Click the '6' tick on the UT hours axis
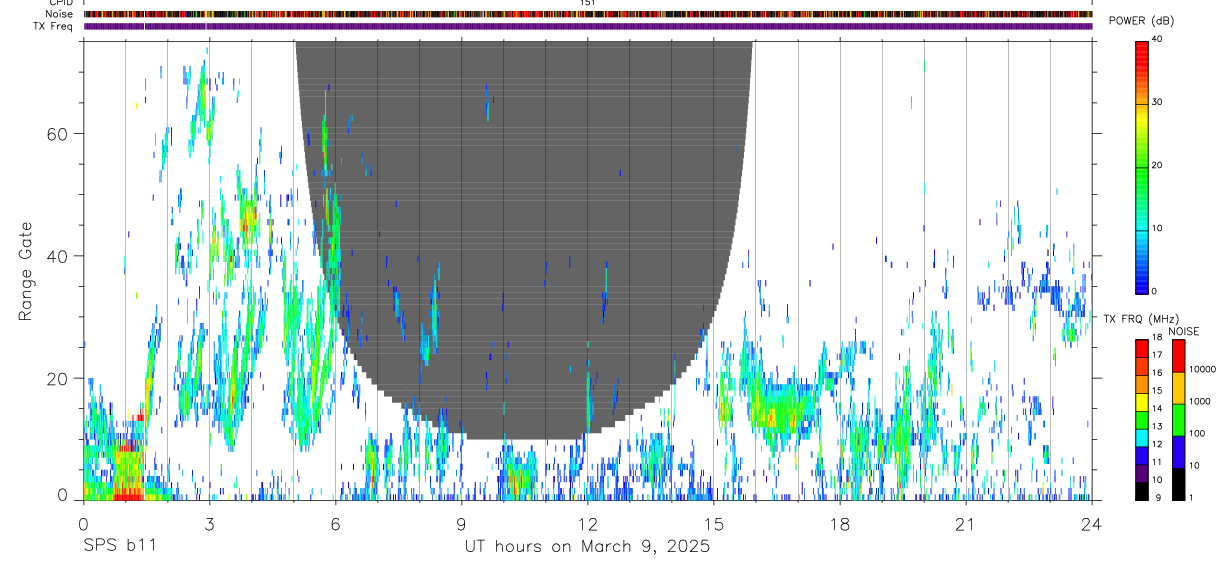Image resolution: width=1228 pixels, height=567 pixels. (x=335, y=524)
